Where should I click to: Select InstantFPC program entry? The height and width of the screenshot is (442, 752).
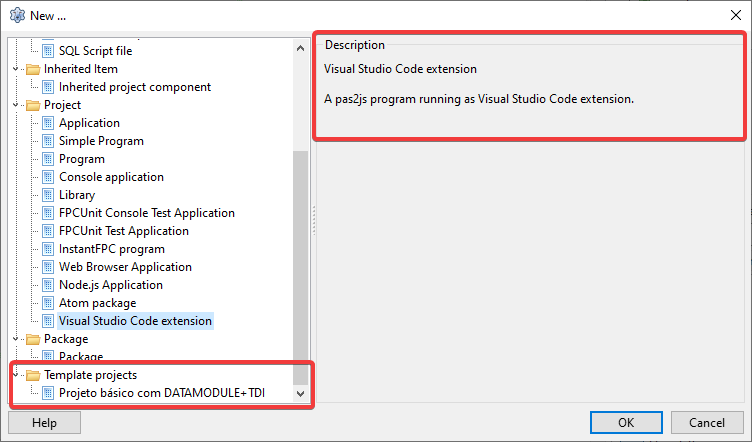tap(111, 249)
